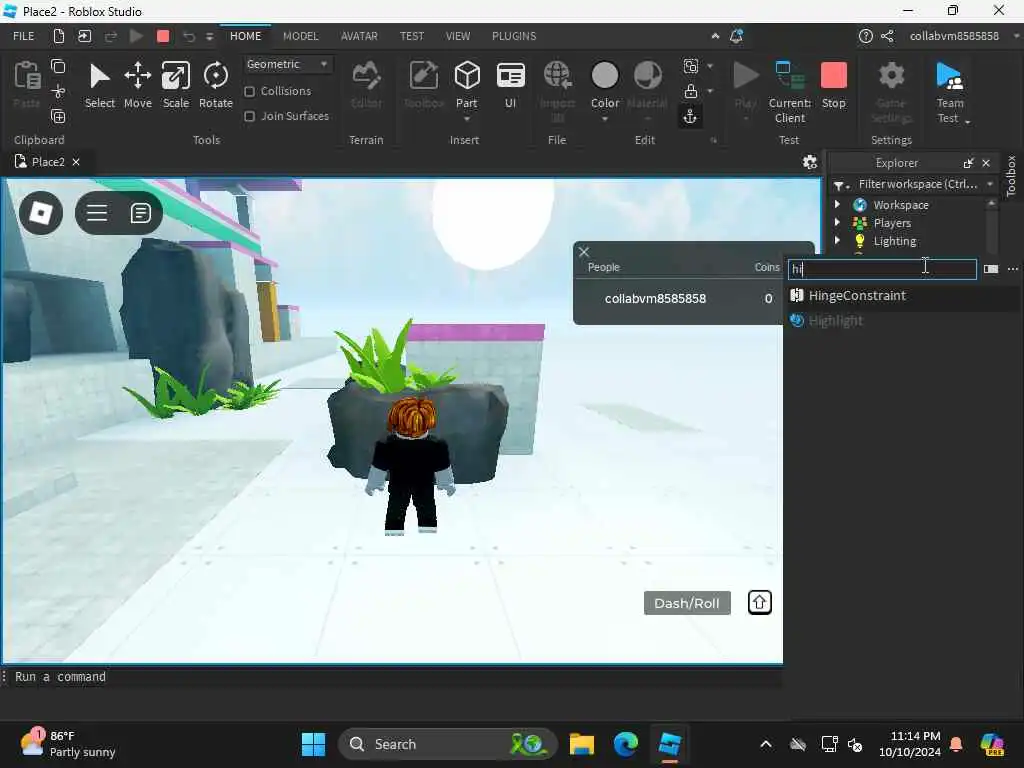Open File Explorer from taskbar

click(581, 744)
